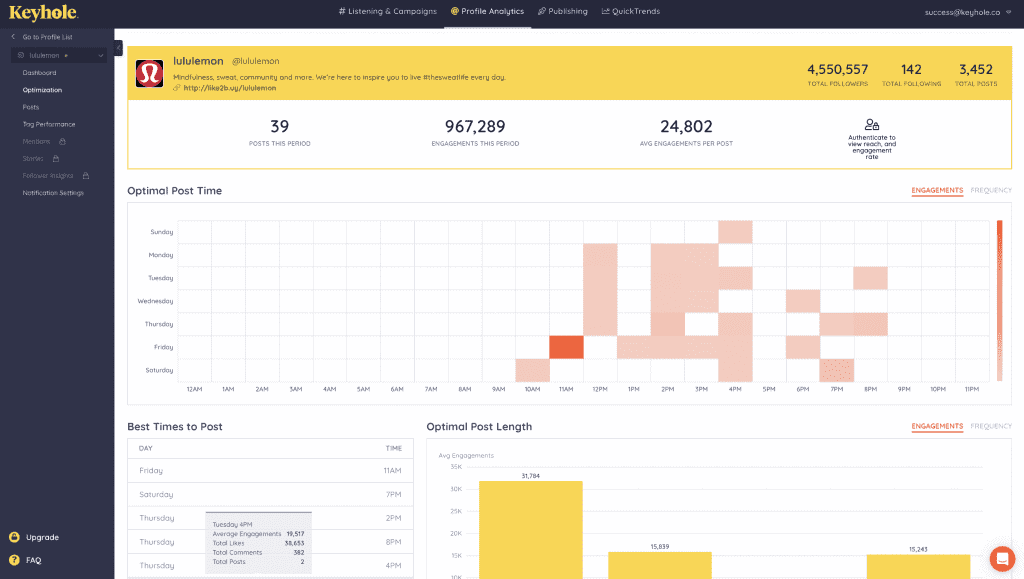Click the 3,452 total posts value
Screen dimensions: 1024x579
point(976,69)
